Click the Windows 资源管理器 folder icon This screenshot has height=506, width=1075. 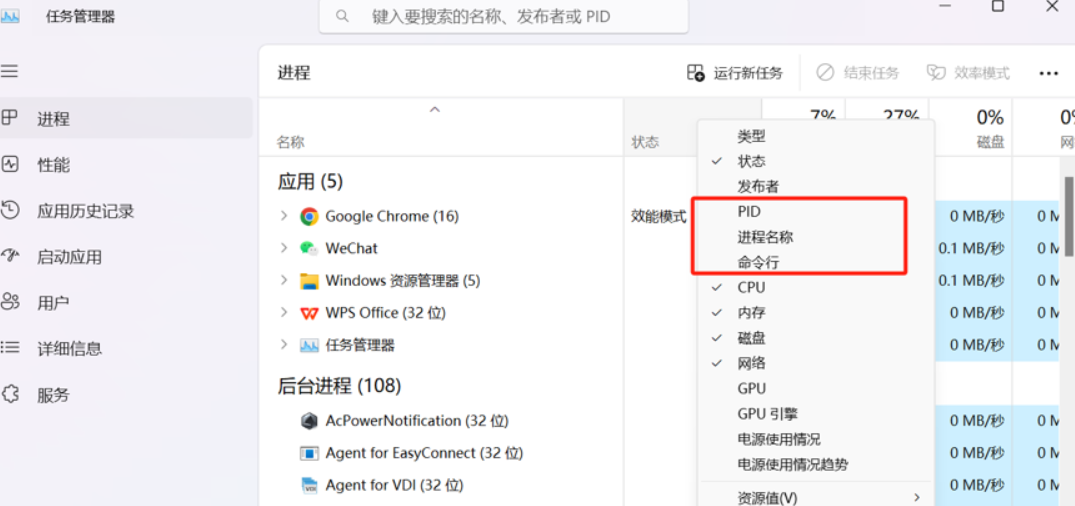pyautogui.click(x=309, y=281)
